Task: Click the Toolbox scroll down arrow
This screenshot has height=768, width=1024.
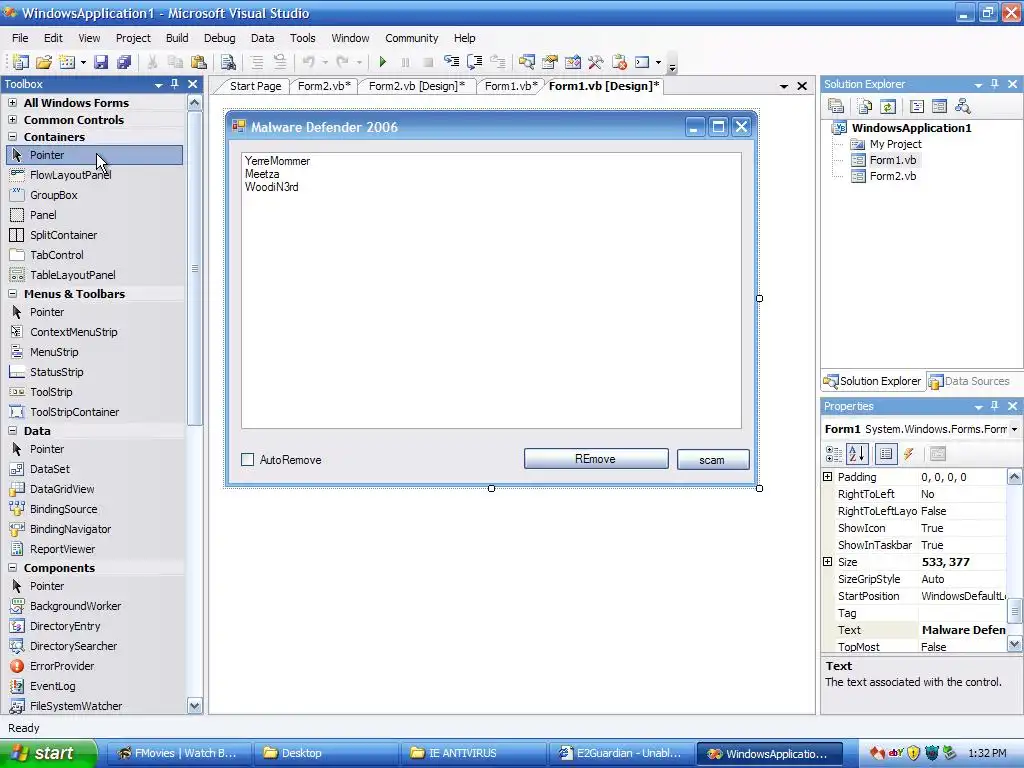Action: [195, 706]
